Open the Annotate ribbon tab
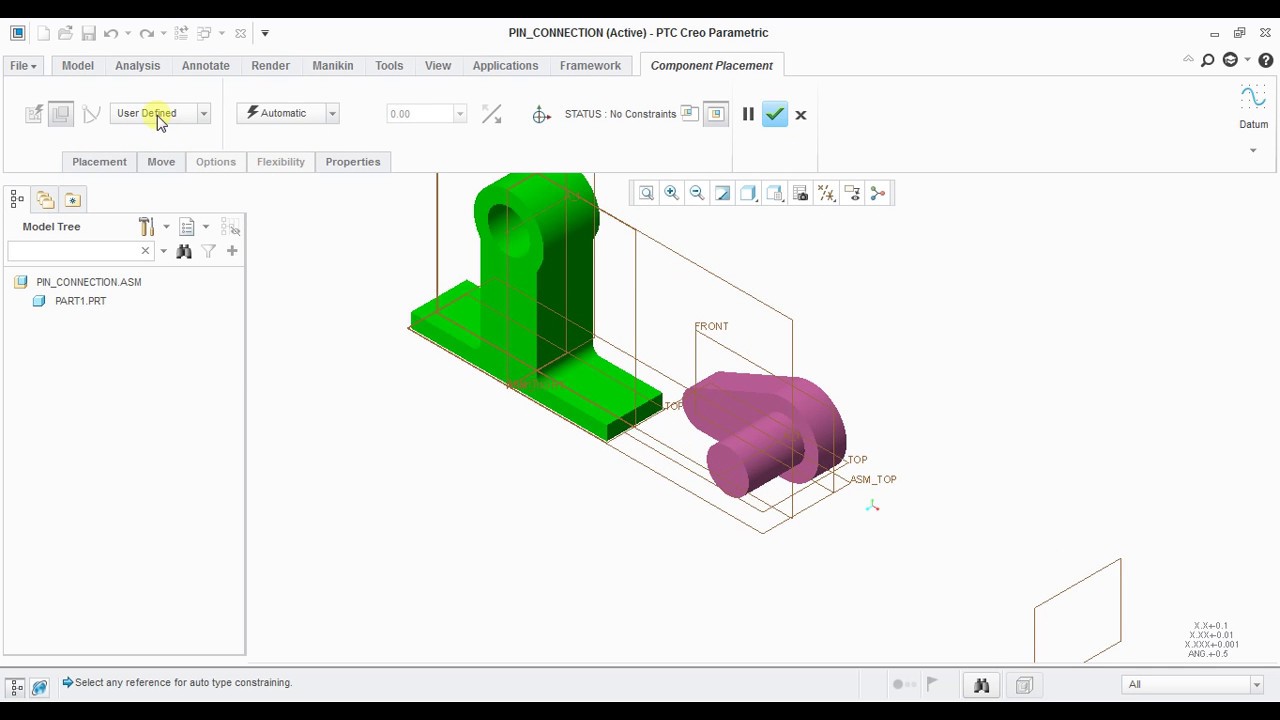This screenshot has width=1280, height=720. coord(205,65)
